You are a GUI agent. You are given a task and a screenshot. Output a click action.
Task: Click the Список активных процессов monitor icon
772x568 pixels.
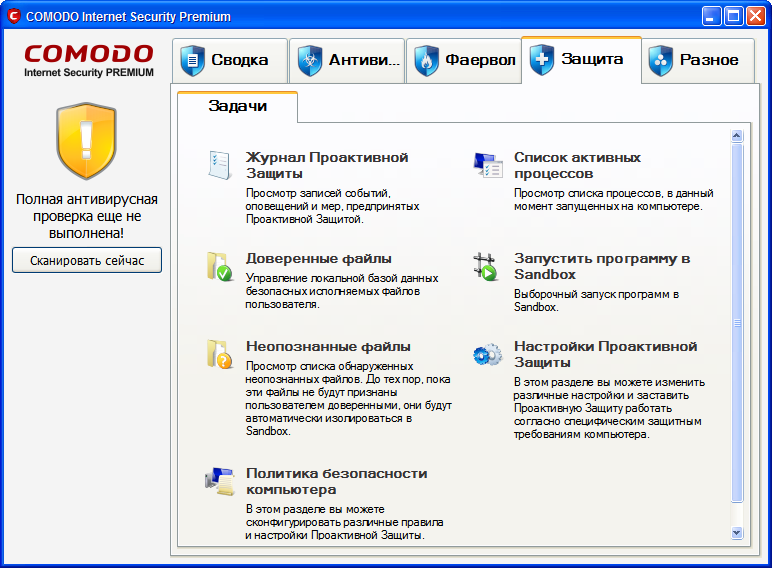click(x=488, y=164)
